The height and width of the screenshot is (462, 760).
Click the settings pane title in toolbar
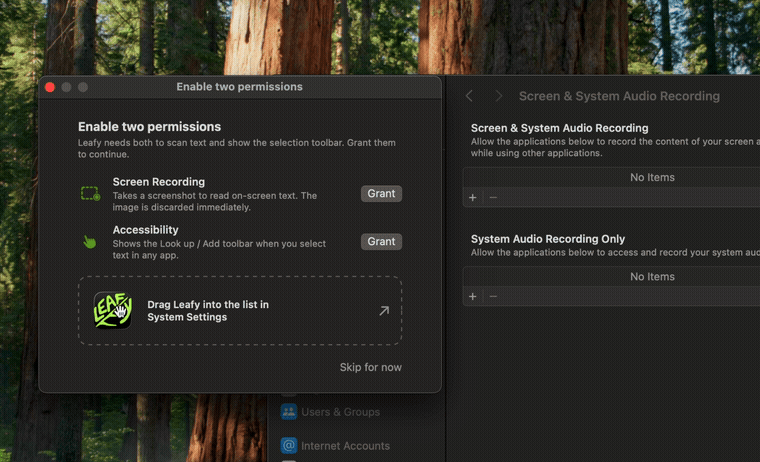[x=619, y=96]
